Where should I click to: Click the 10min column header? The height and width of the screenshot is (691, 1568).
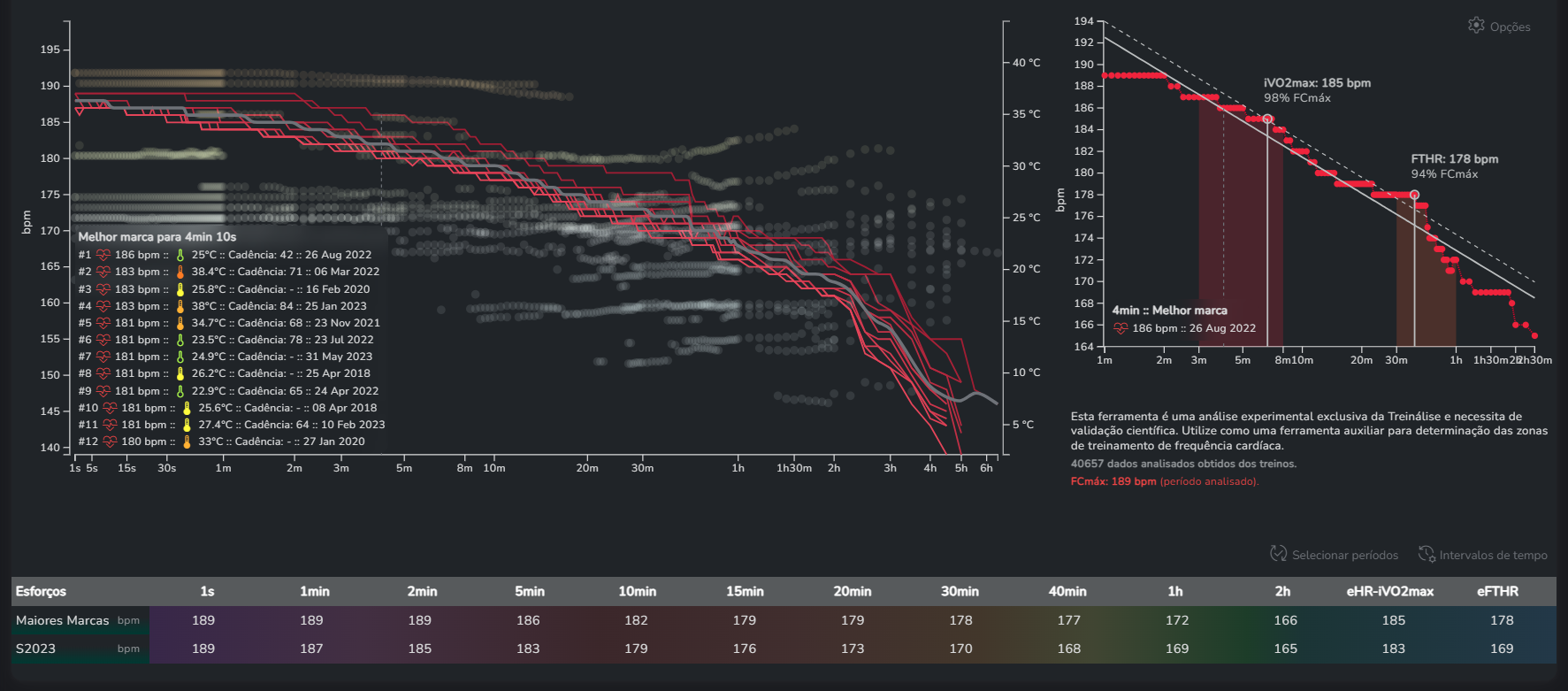[637, 591]
